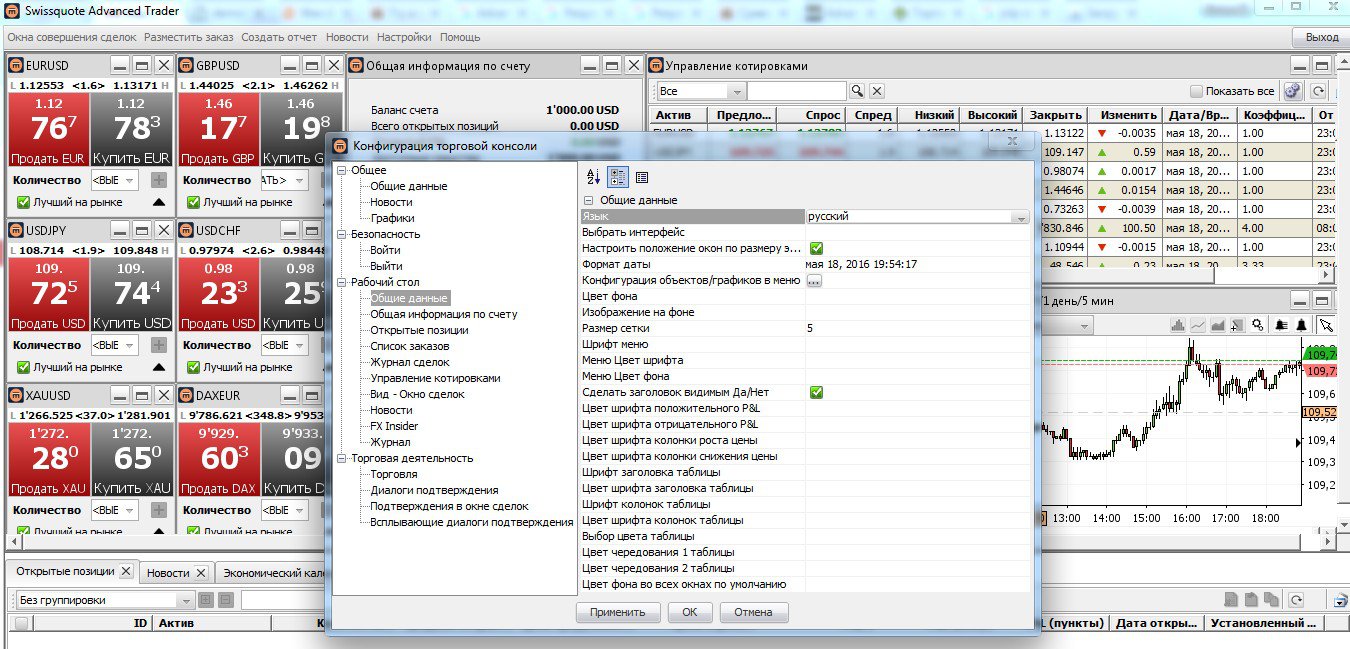Confirm the configuration with OK

pos(689,612)
